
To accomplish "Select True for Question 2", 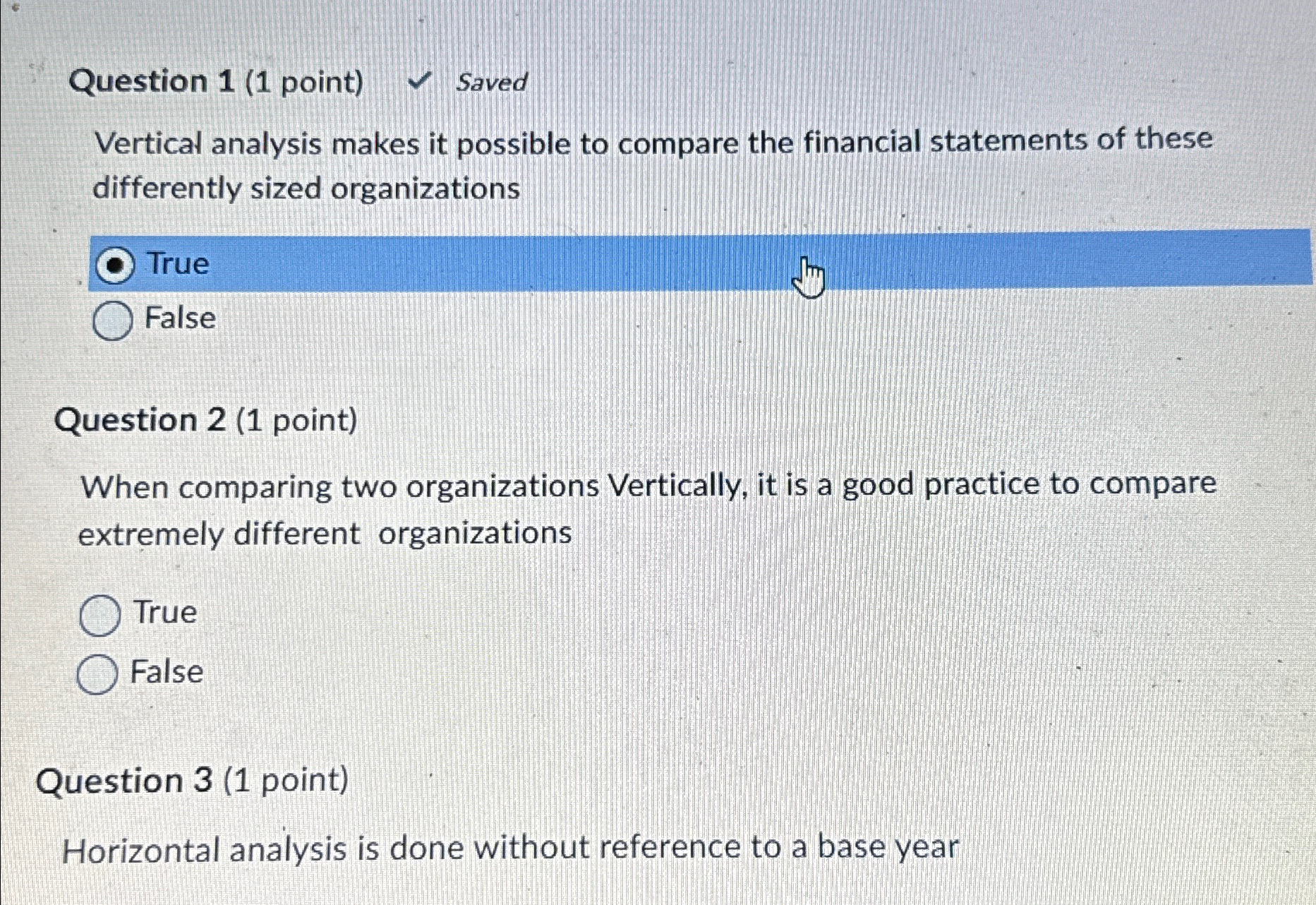I will [101, 614].
